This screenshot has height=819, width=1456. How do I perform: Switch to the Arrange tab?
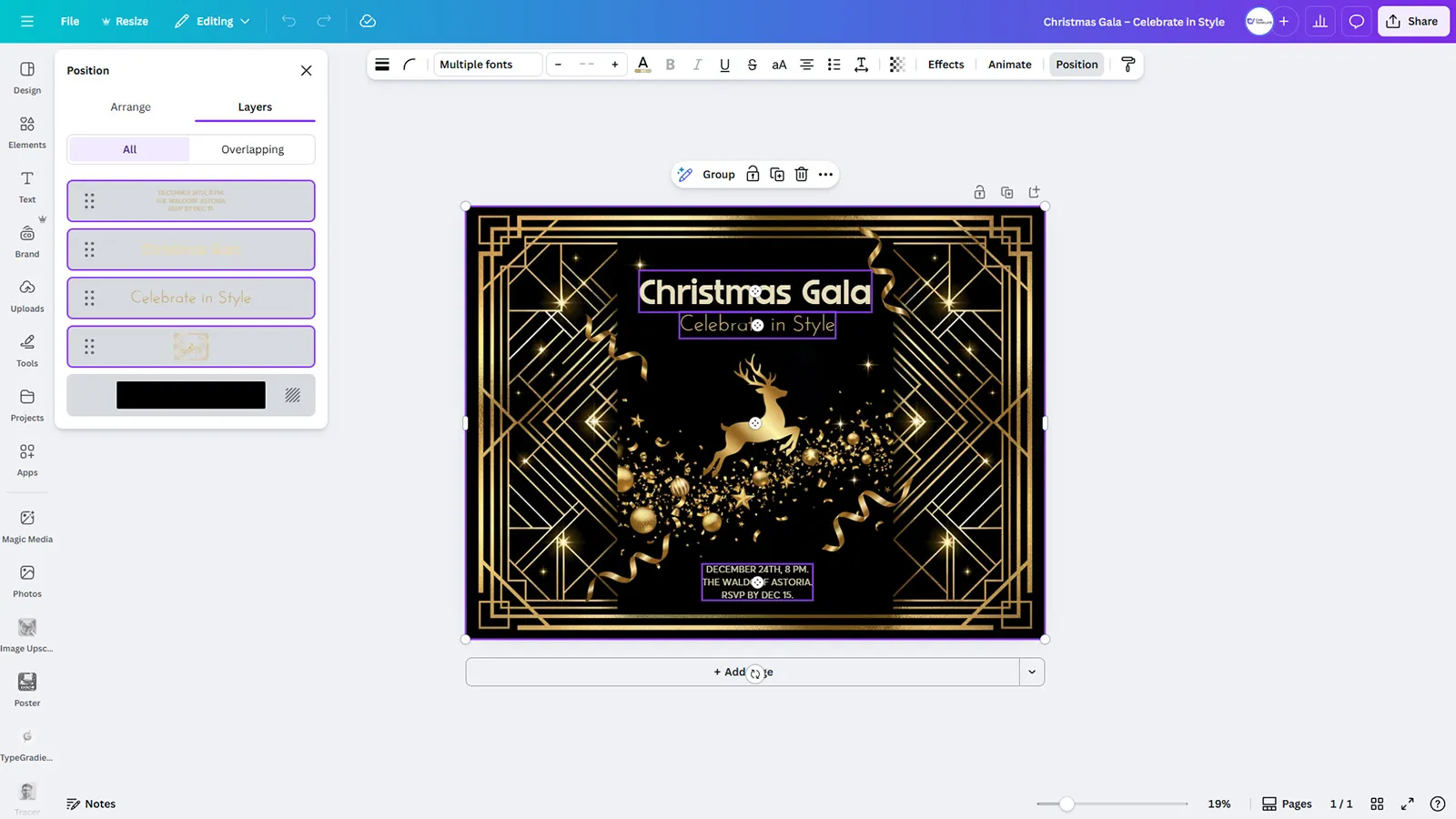(130, 107)
